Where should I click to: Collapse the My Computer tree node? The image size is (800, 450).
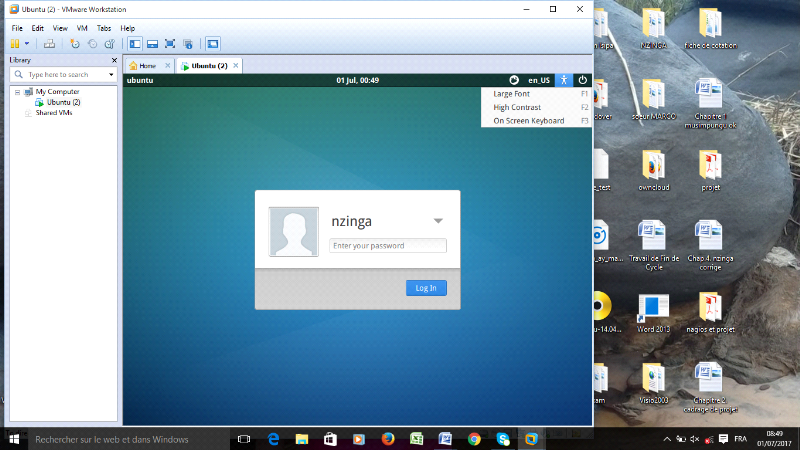(16, 91)
